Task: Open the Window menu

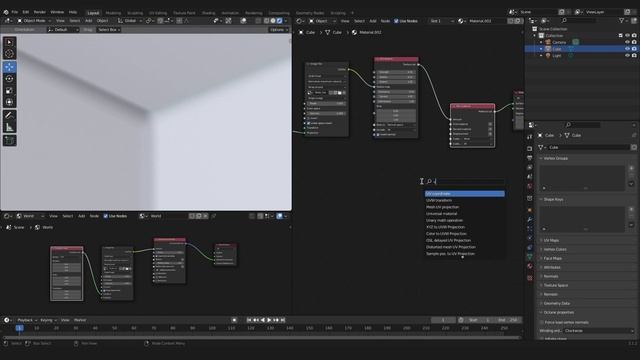Action: [57, 12]
